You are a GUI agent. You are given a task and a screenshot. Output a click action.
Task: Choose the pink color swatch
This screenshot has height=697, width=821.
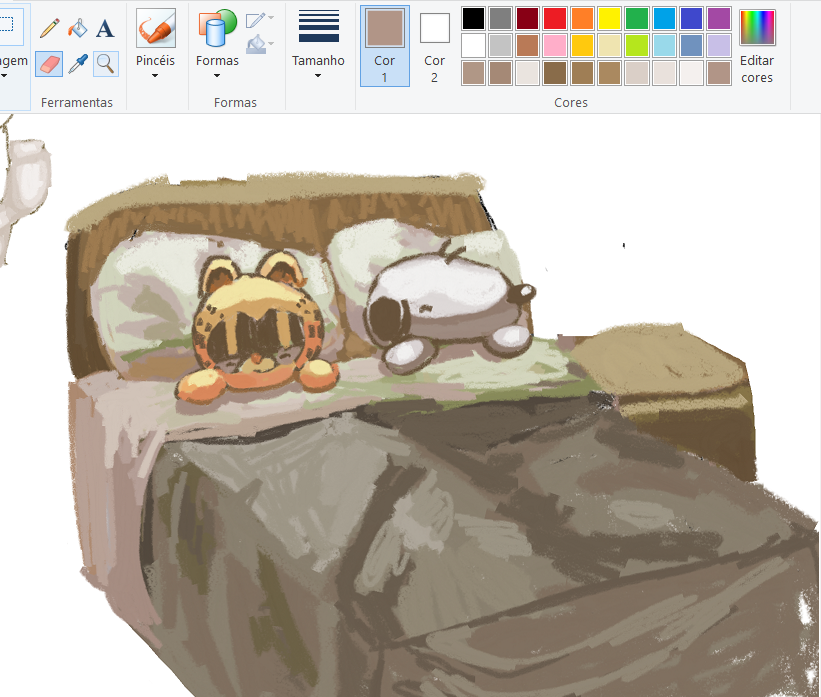[555, 46]
